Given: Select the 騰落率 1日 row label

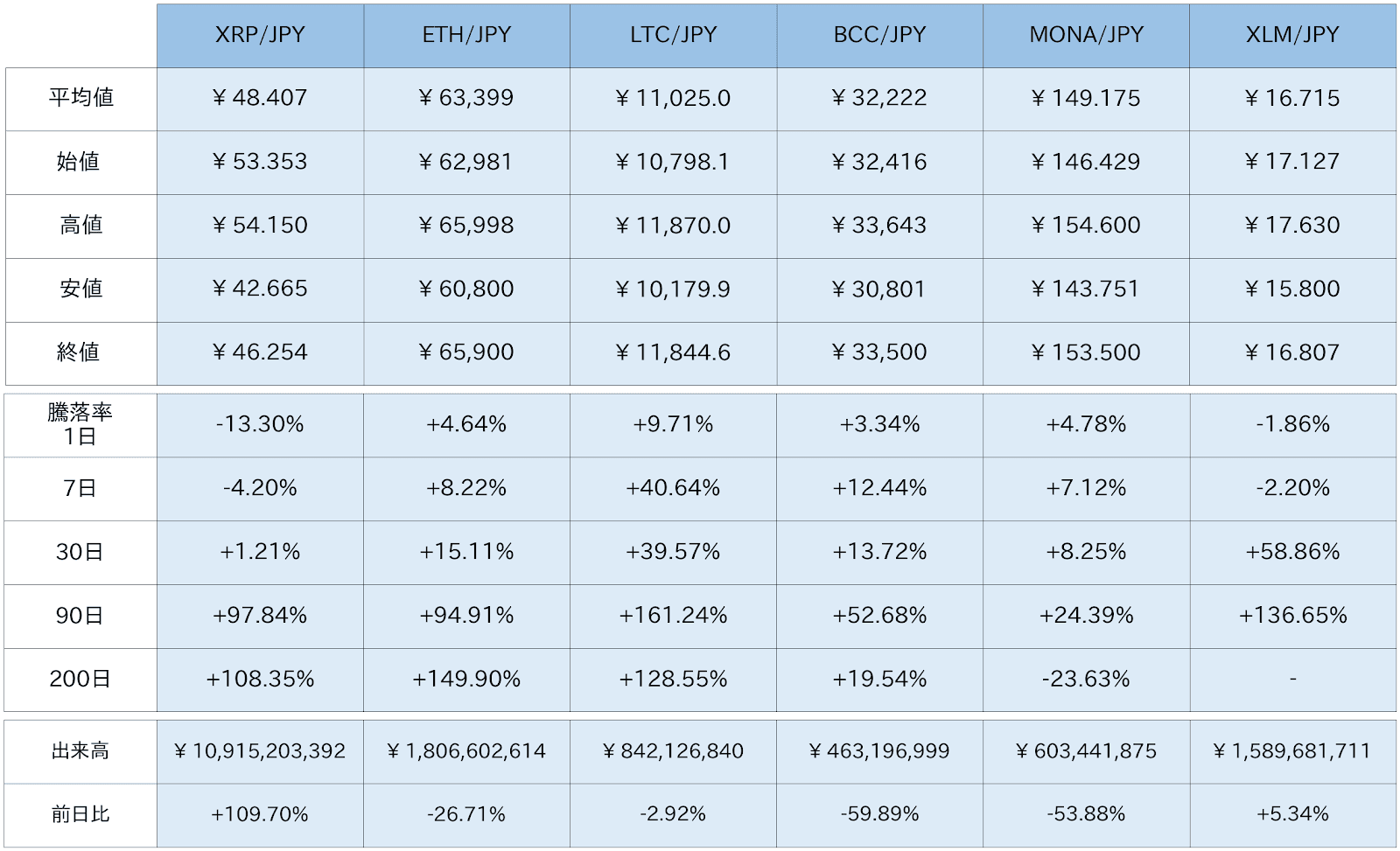Looking at the screenshot, I should click(x=80, y=424).
